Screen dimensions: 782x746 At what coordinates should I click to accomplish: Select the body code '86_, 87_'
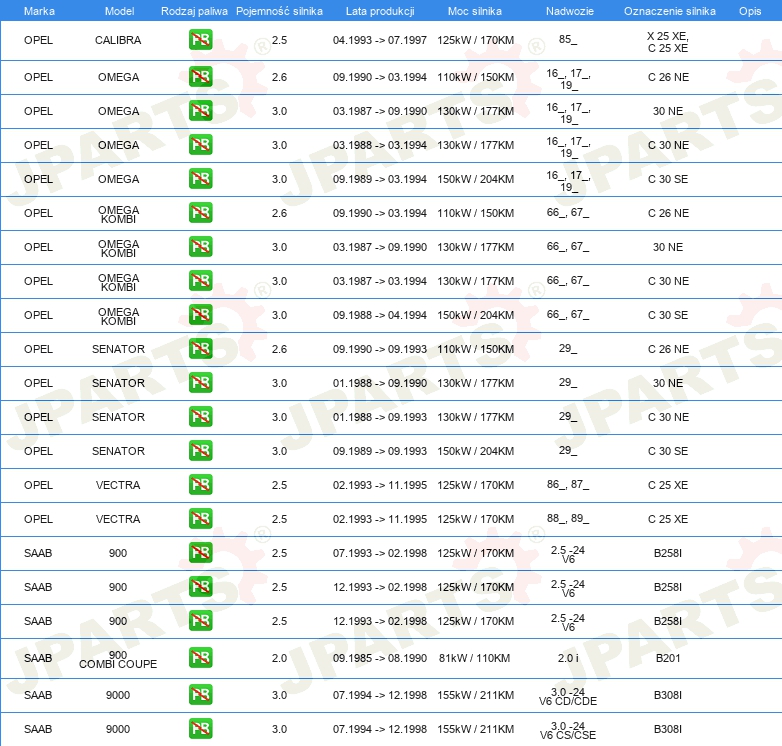[568, 484]
